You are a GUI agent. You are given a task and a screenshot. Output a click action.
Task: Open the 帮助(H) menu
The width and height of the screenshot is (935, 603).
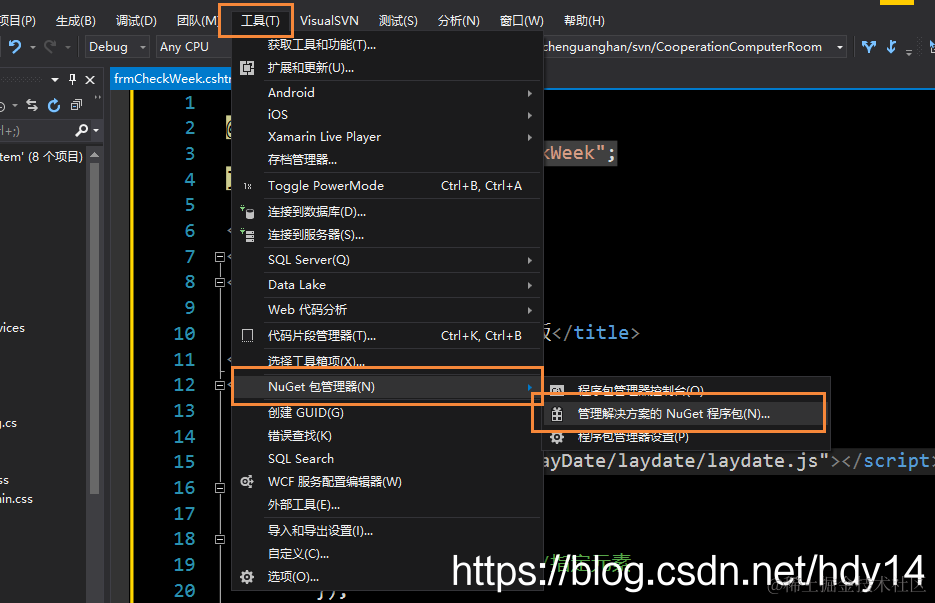(584, 21)
